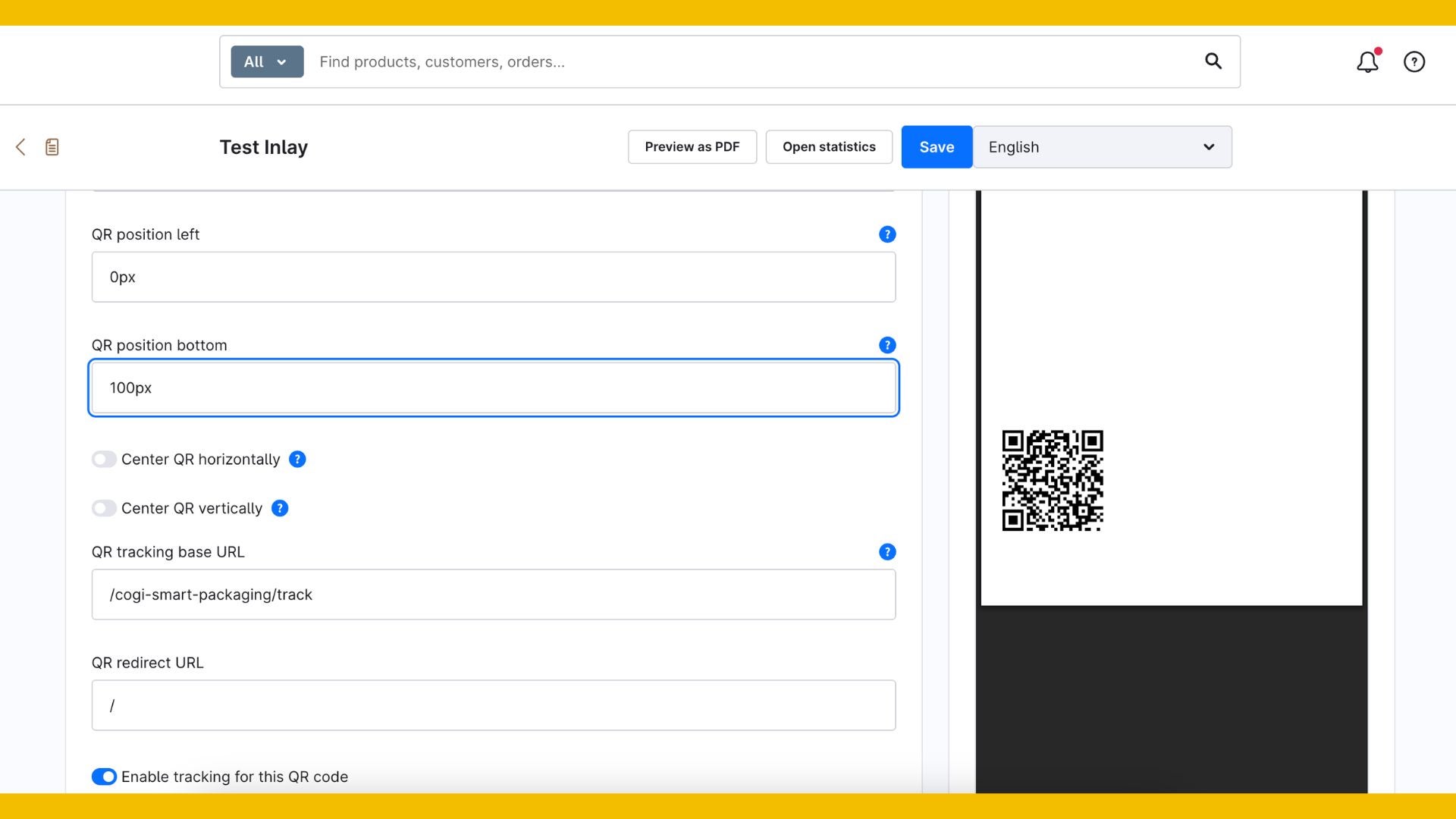
Task: Open the notifications bell
Action: point(1367,62)
